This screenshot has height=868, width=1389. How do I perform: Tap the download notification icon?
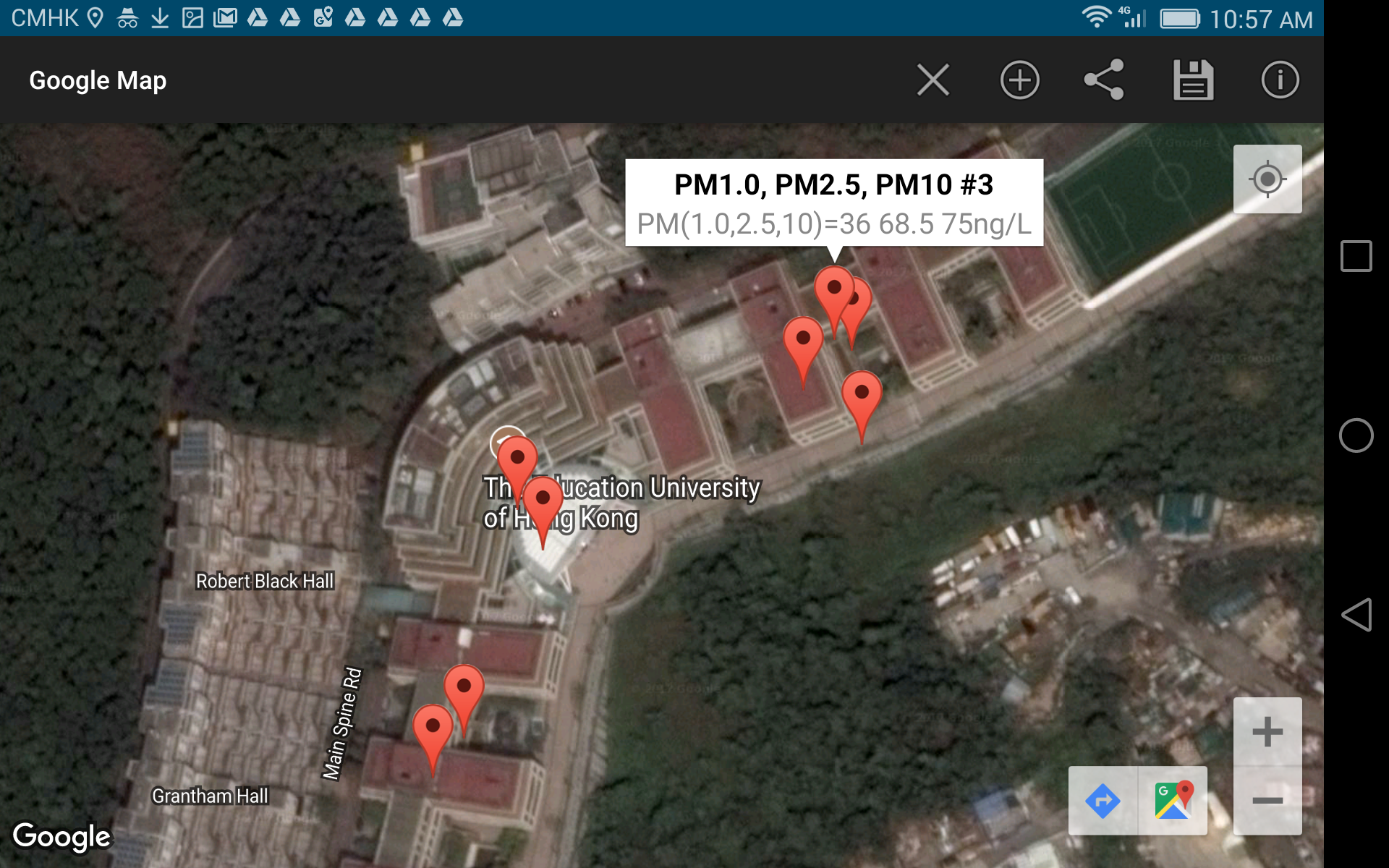coord(160,18)
